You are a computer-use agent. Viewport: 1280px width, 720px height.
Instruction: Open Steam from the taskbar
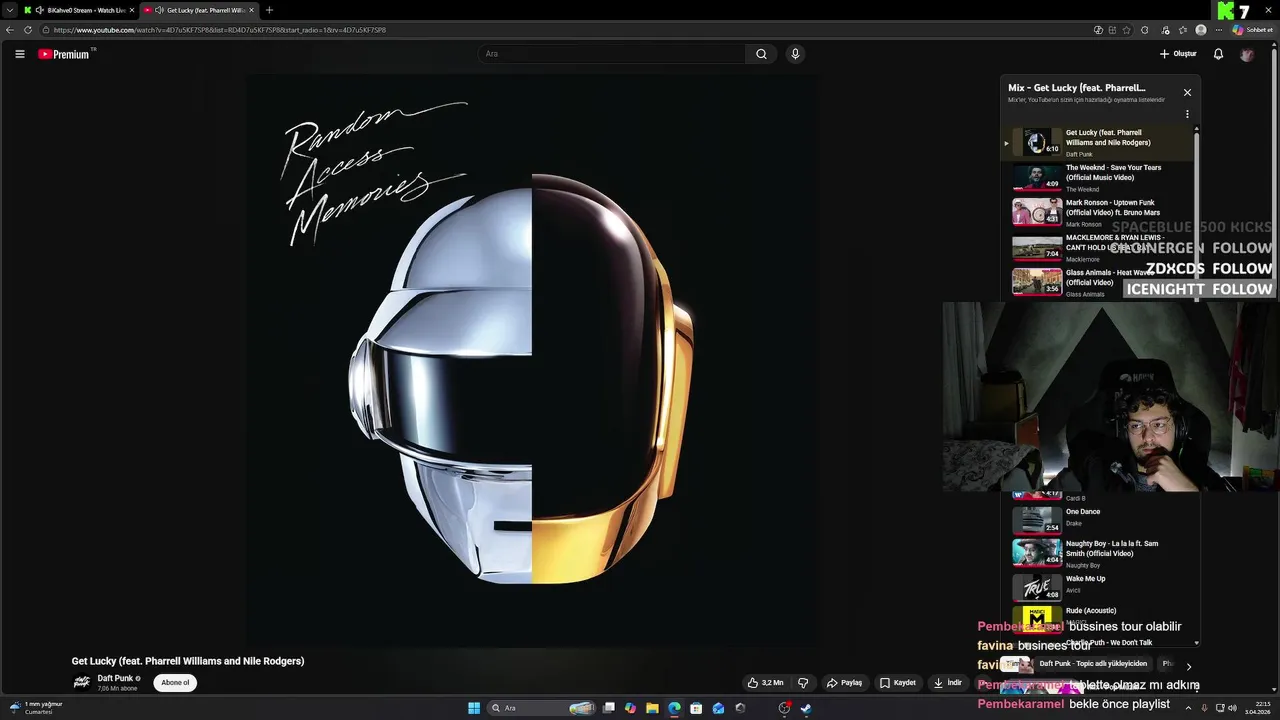point(806,708)
